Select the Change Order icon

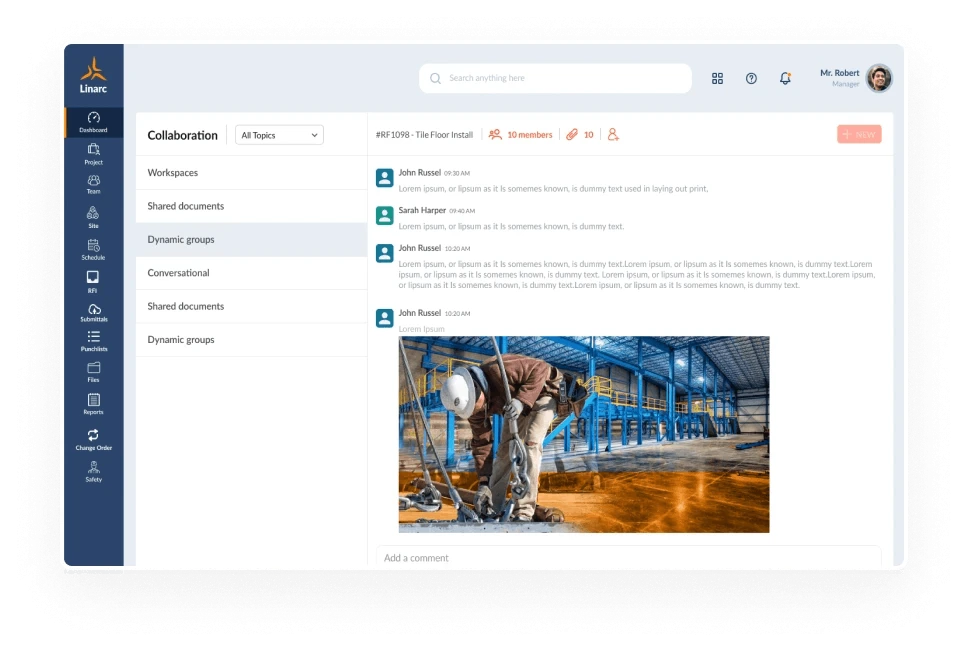coord(93,440)
